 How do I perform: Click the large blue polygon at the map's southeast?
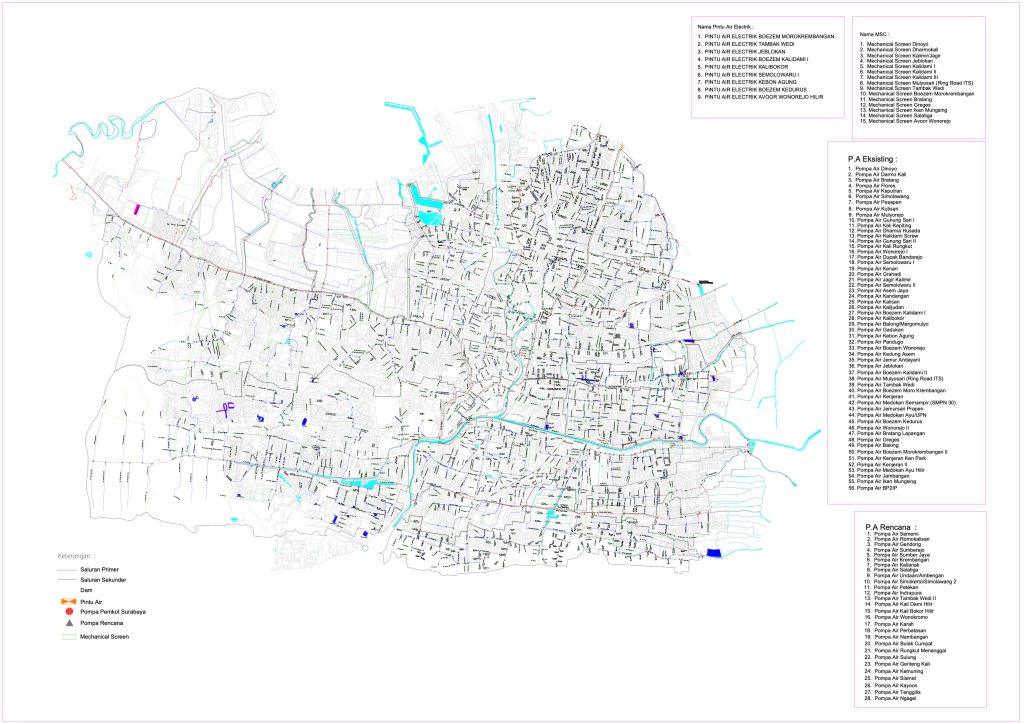click(x=714, y=552)
